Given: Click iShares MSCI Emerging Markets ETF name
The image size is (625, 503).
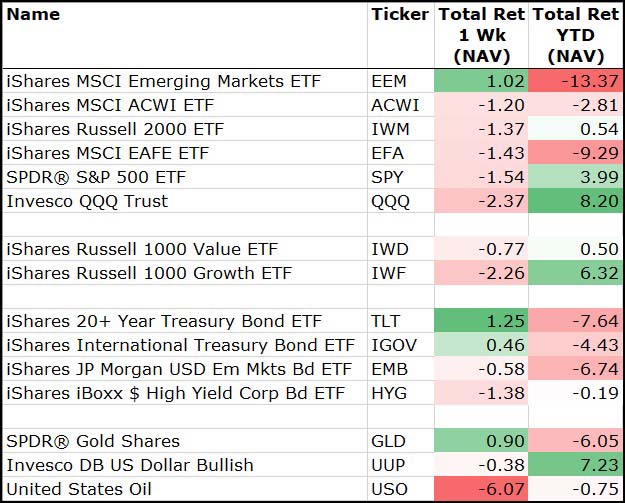Looking at the screenshot, I should pyautogui.click(x=163, y=81).
